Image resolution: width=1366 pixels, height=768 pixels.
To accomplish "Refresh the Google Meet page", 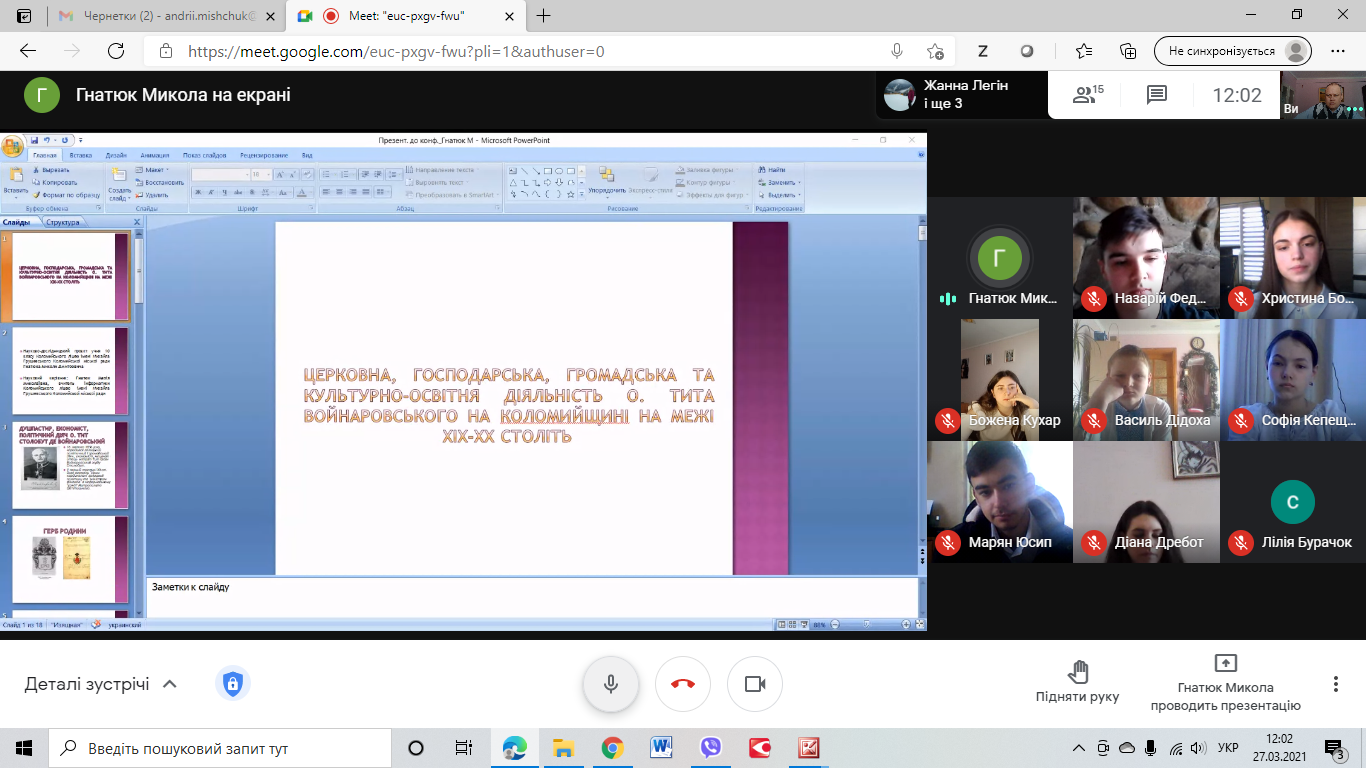I will [116, 51].
